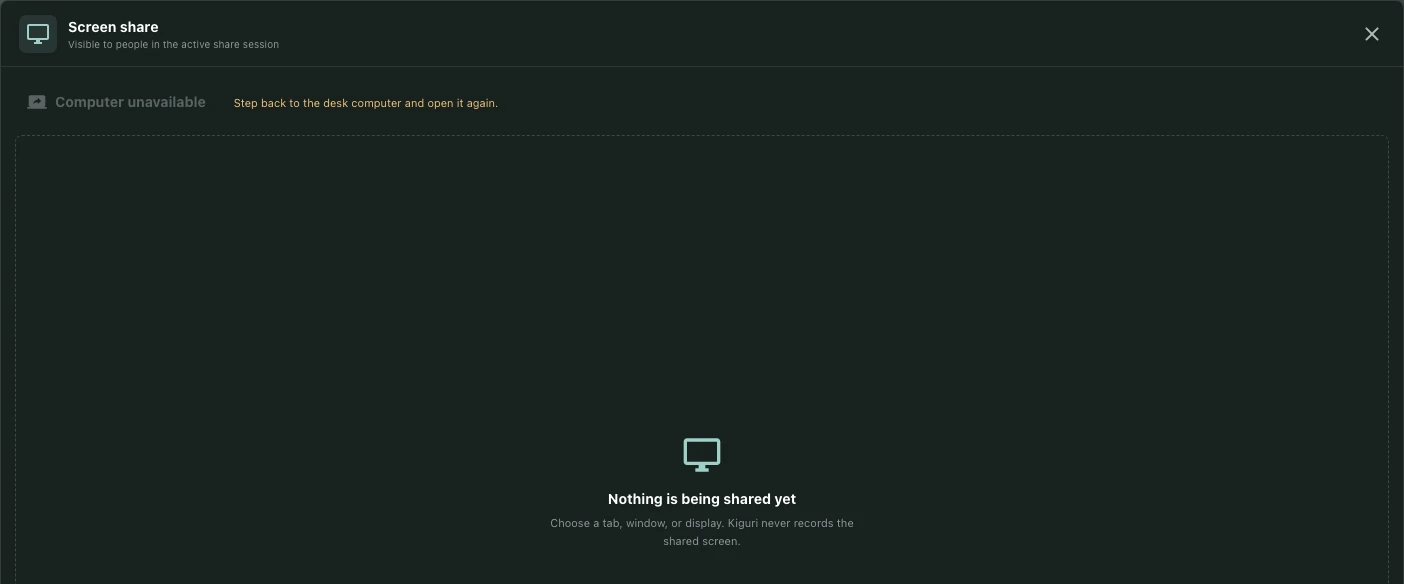Click the monitor icon above Nothing is being shared
The width and height of the screenshot is (1404, 584).
702,455
